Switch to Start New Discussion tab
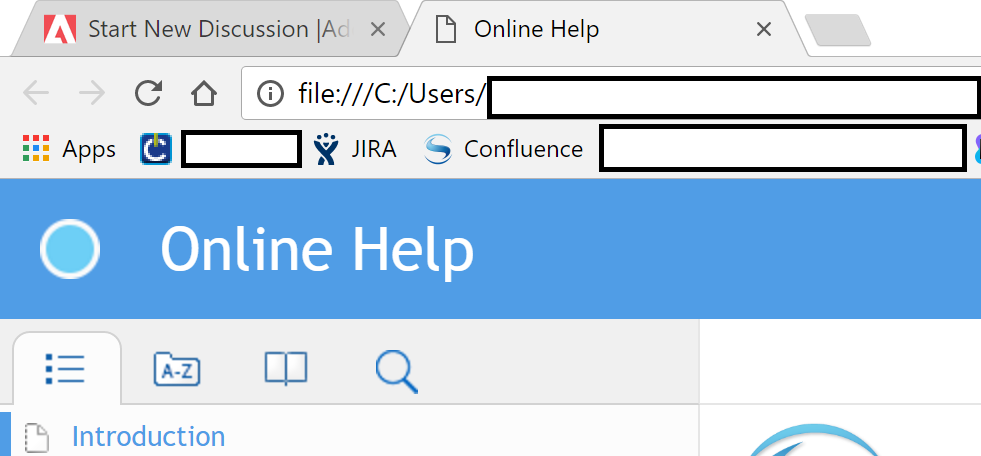The height and width of the screenshot is (456, 981). [206, 29]
